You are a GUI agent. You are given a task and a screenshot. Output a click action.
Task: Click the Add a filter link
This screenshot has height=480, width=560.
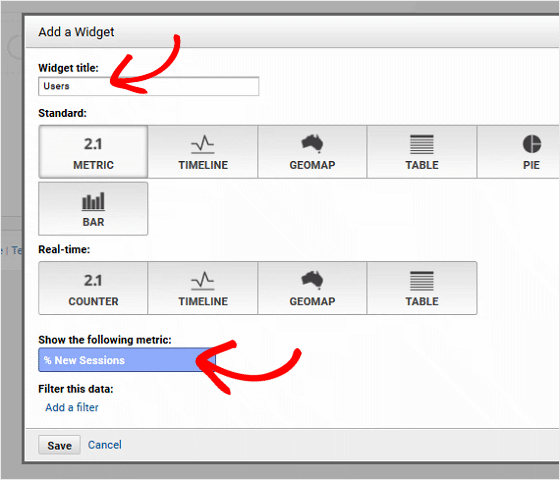tap(71, 407)
